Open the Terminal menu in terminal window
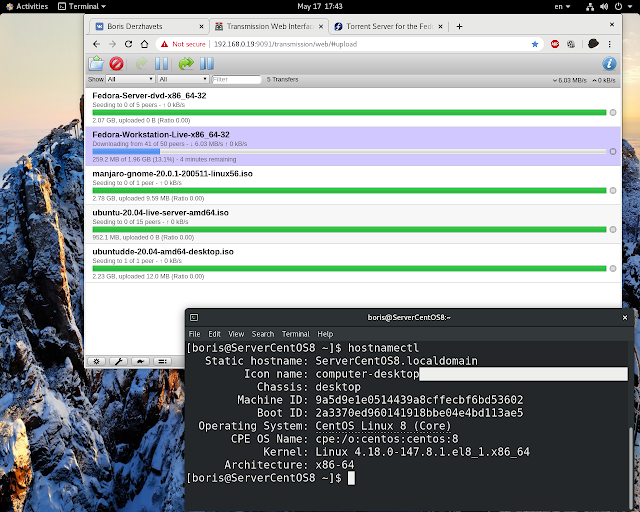 tap(296, 334)
